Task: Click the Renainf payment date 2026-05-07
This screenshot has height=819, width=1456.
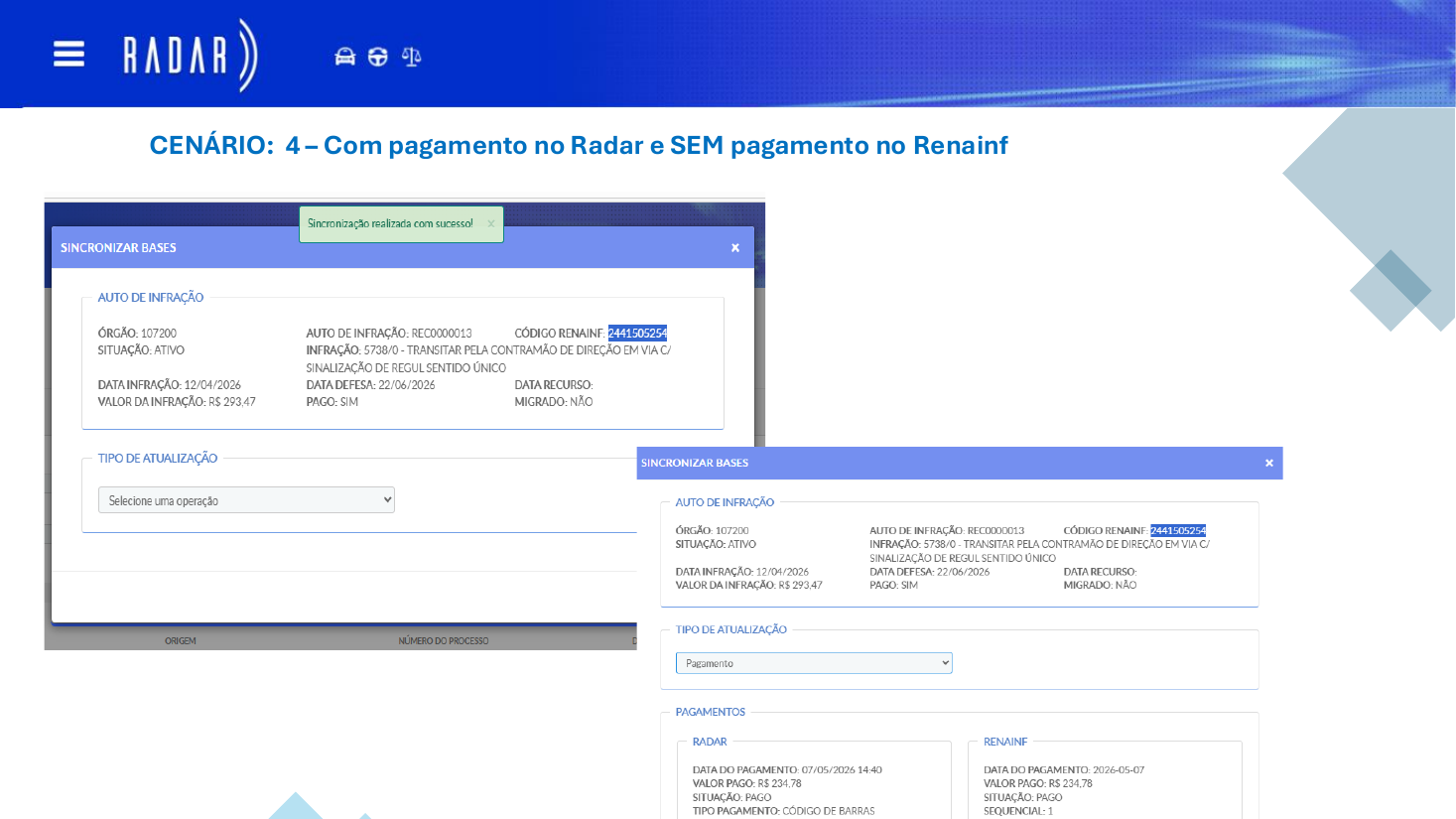Action: click(1119, 769)
